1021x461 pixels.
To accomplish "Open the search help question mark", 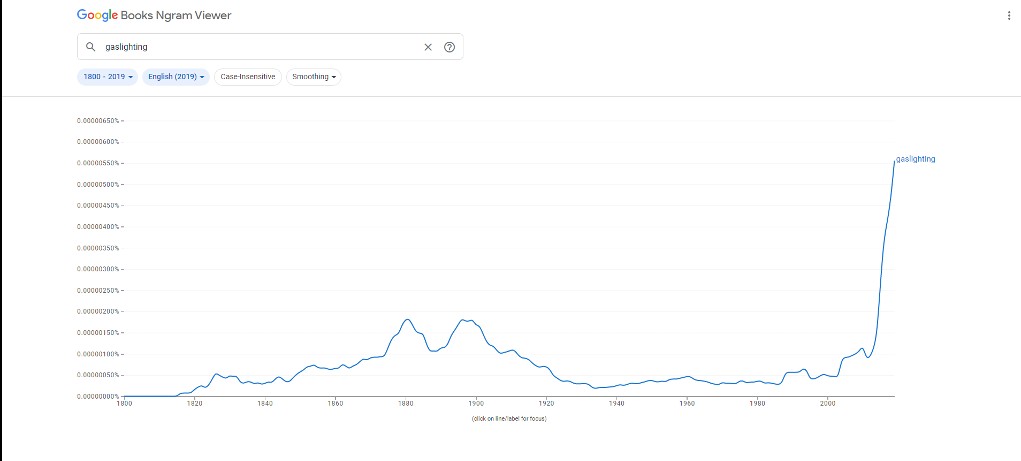I will click(449, 47).
